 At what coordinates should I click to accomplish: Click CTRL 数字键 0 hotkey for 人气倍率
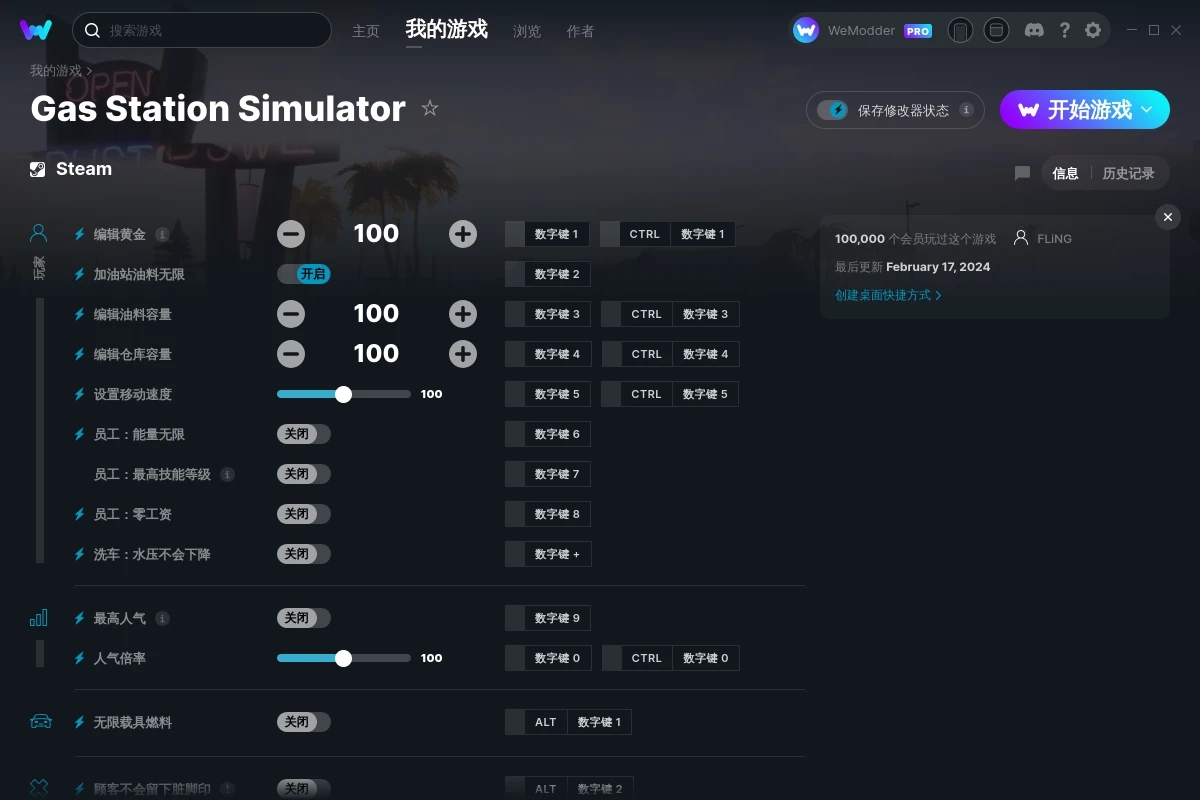pos(670,658)
